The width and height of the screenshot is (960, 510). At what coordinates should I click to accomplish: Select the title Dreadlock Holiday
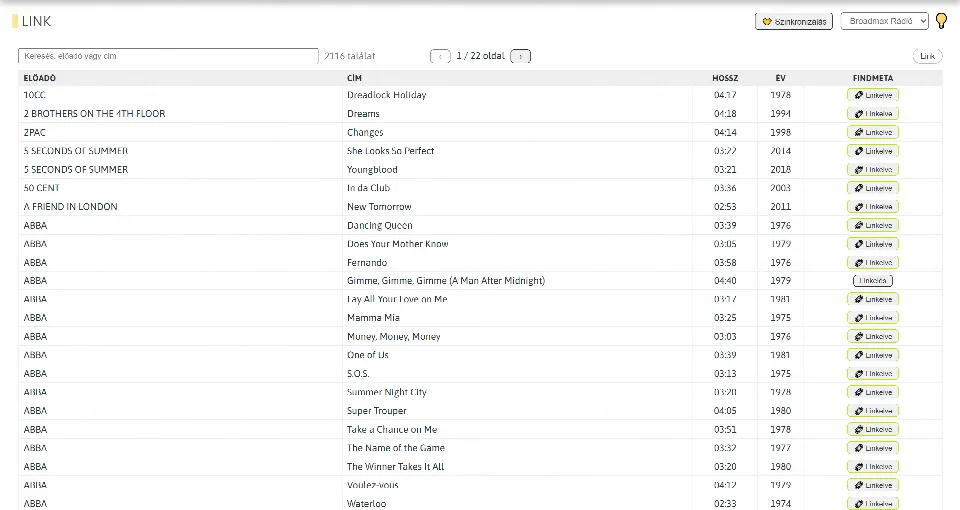(386, 95)
